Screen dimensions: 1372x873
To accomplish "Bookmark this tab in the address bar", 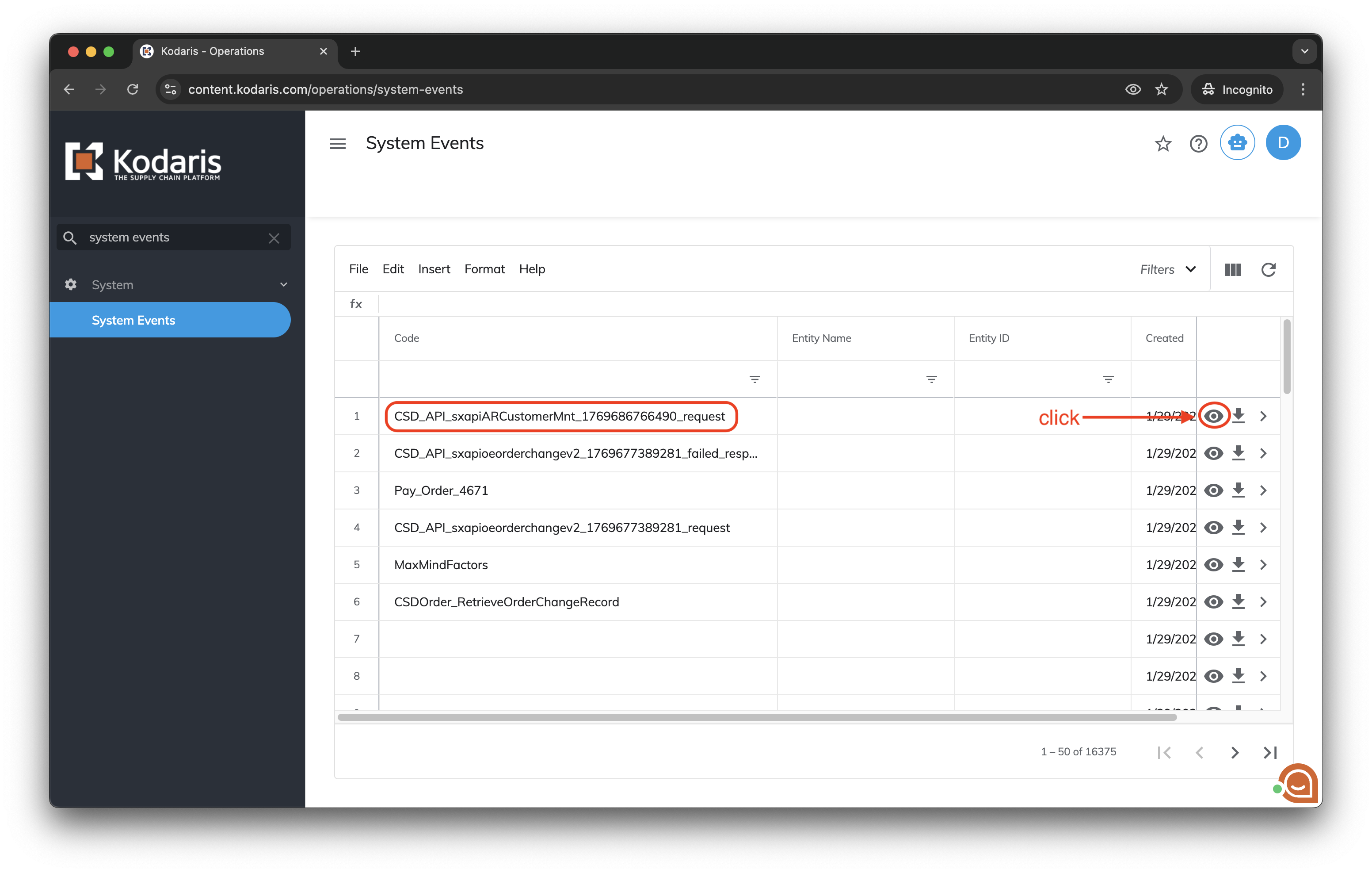I will pos(1161,89).
